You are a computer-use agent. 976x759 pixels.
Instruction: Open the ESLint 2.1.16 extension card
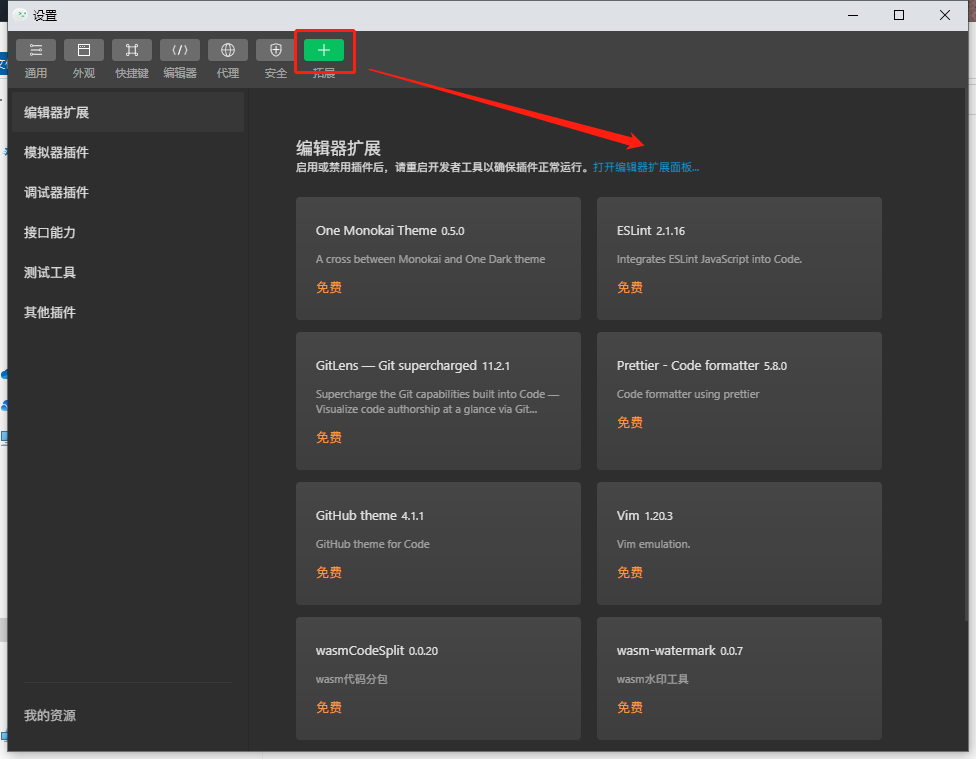739,258
